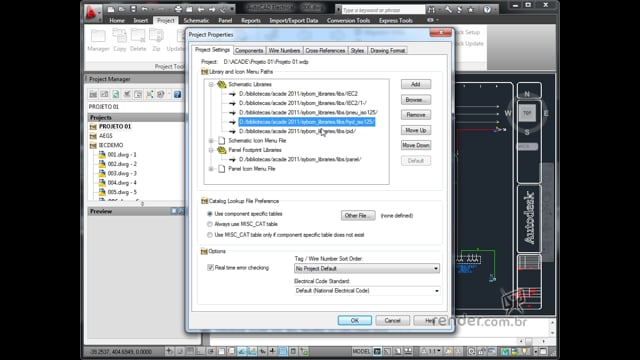Viewport: 640px width, 360px height.
Task: Open the Electrical Code Standard dropdown
Action: (x=367, y=291)
